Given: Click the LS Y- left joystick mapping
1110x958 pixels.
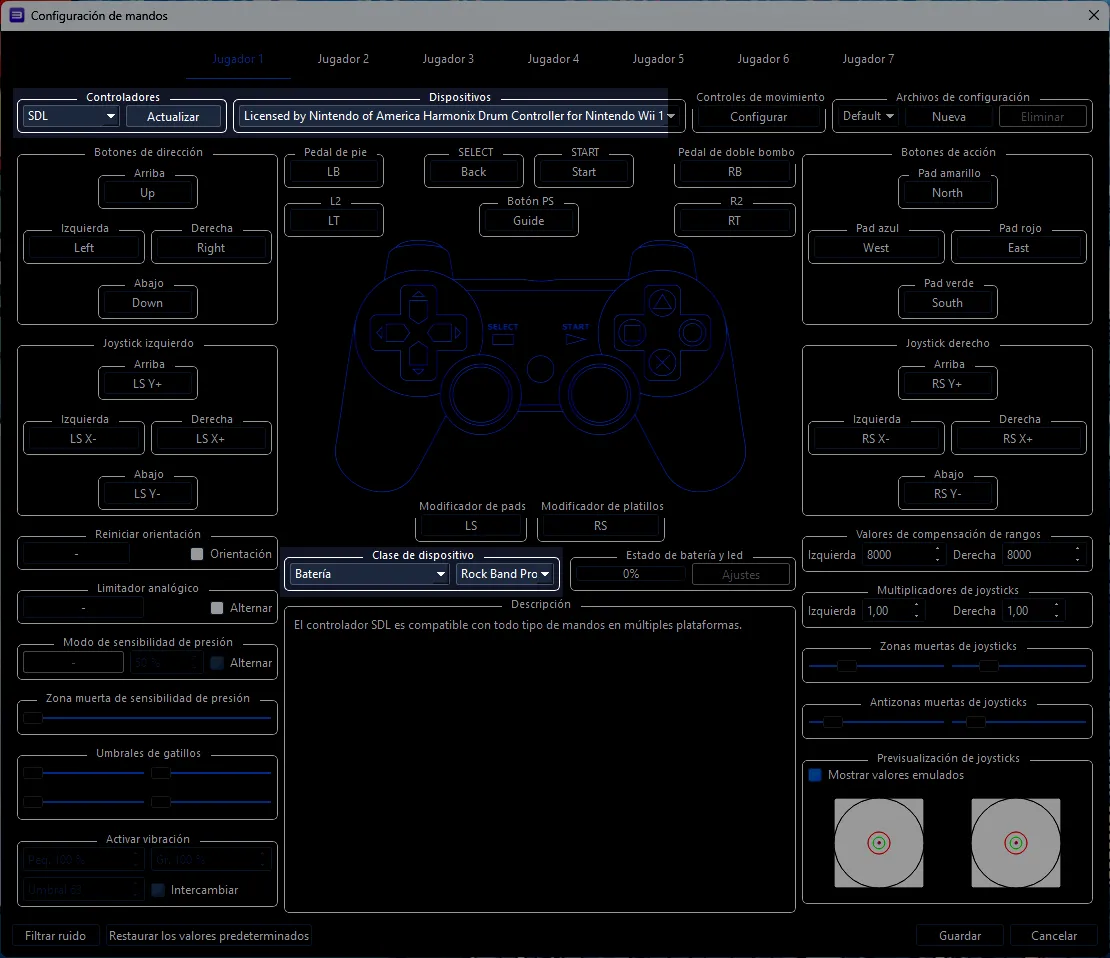Looking at the screenshot, I should coord(147,494).
